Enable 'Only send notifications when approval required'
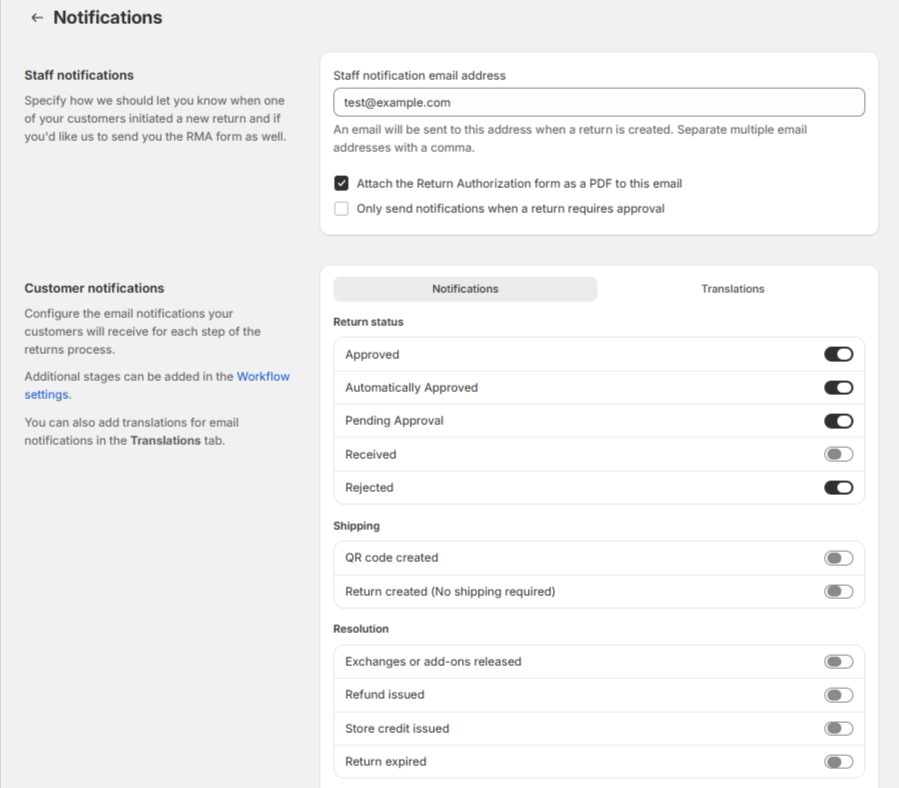The image size is (899, 788). pyautogui.click(x=342, y=209)
